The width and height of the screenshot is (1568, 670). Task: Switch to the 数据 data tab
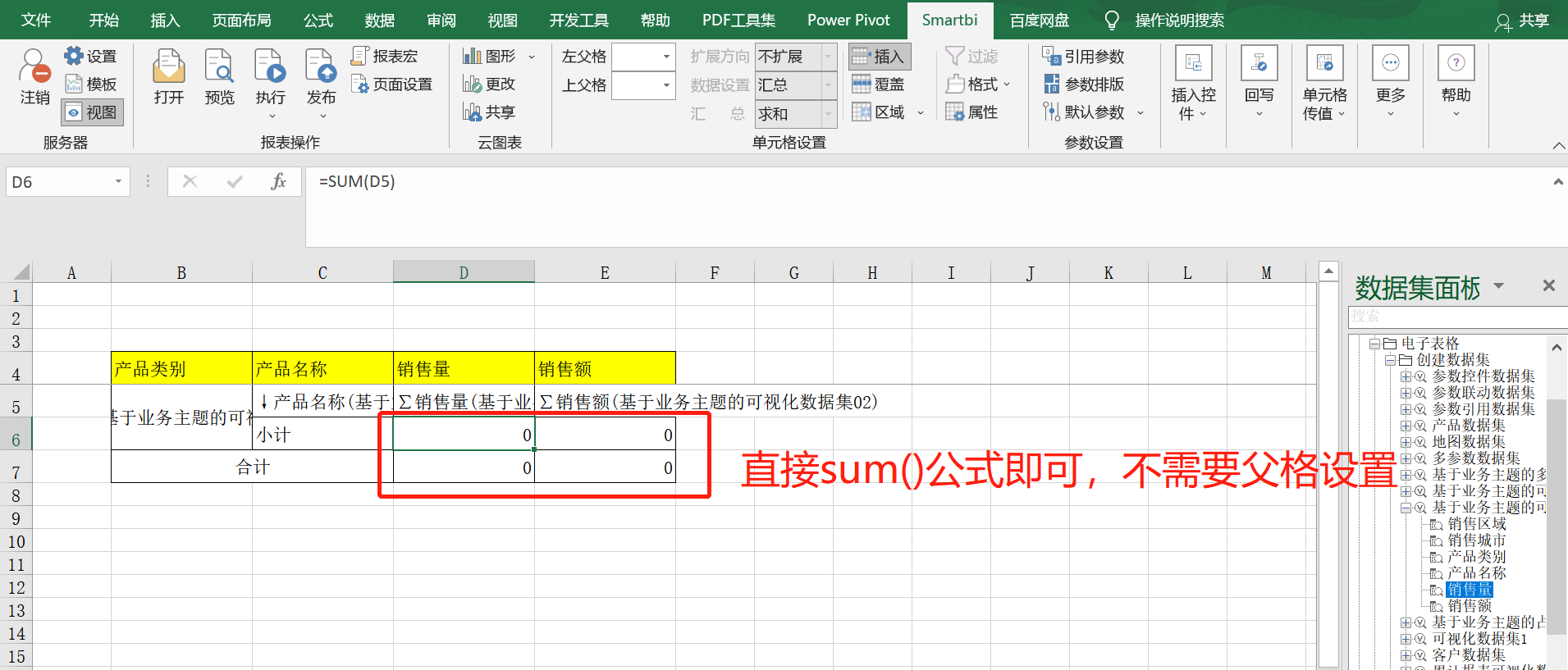coord(380,20)
